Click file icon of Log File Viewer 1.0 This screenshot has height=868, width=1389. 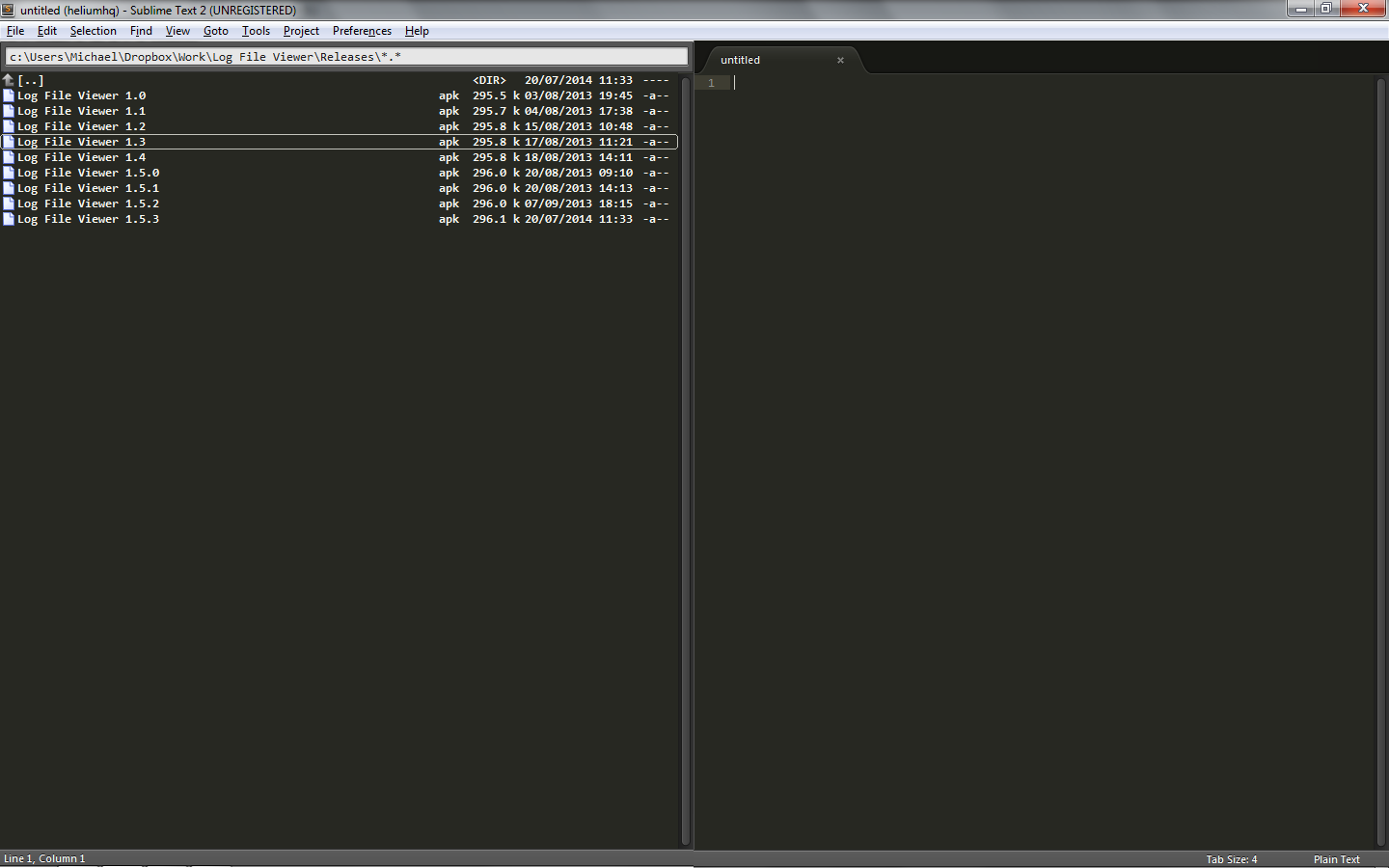(x=9, y=95)
